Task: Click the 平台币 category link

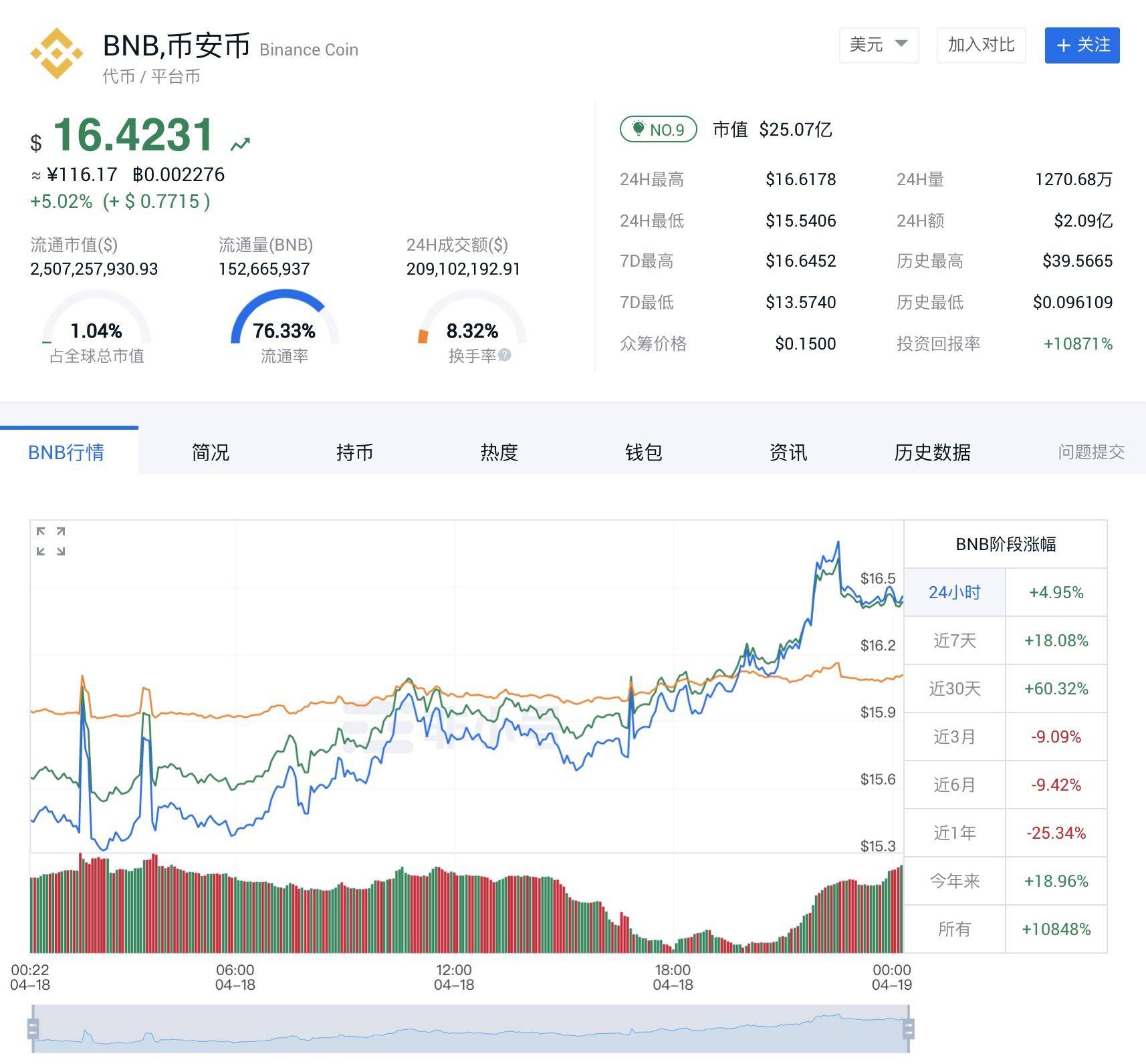Action: pos(175,76)
